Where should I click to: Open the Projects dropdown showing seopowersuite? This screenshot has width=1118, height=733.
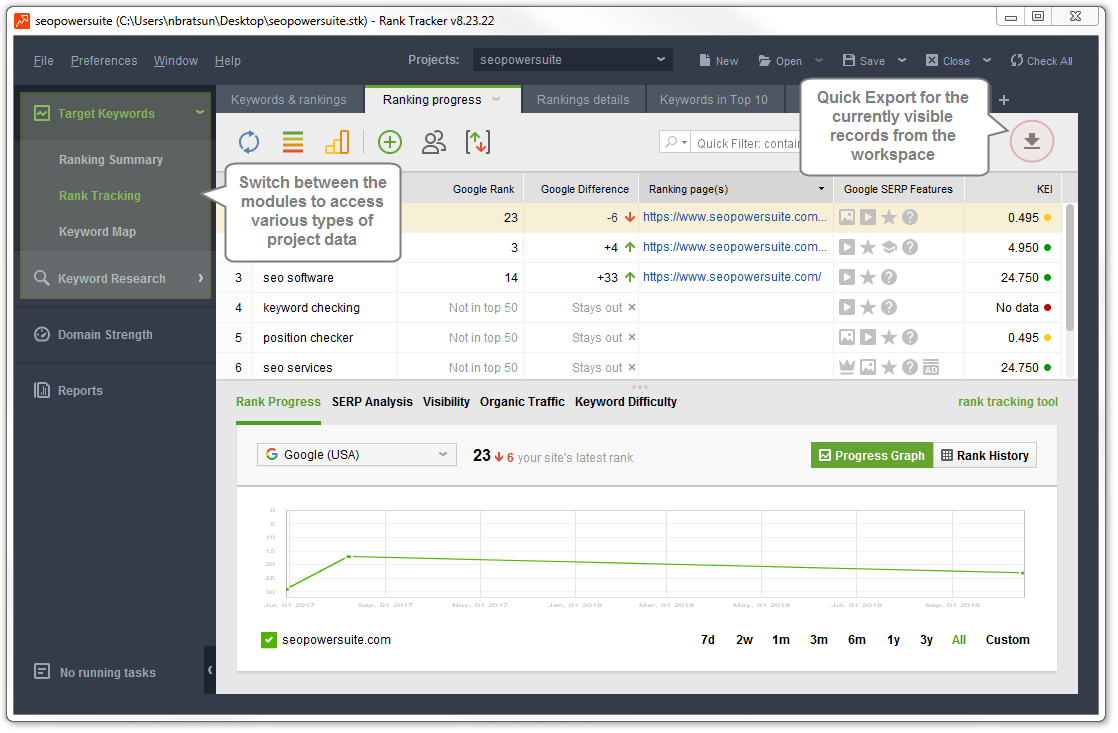[x=573, y=60]
